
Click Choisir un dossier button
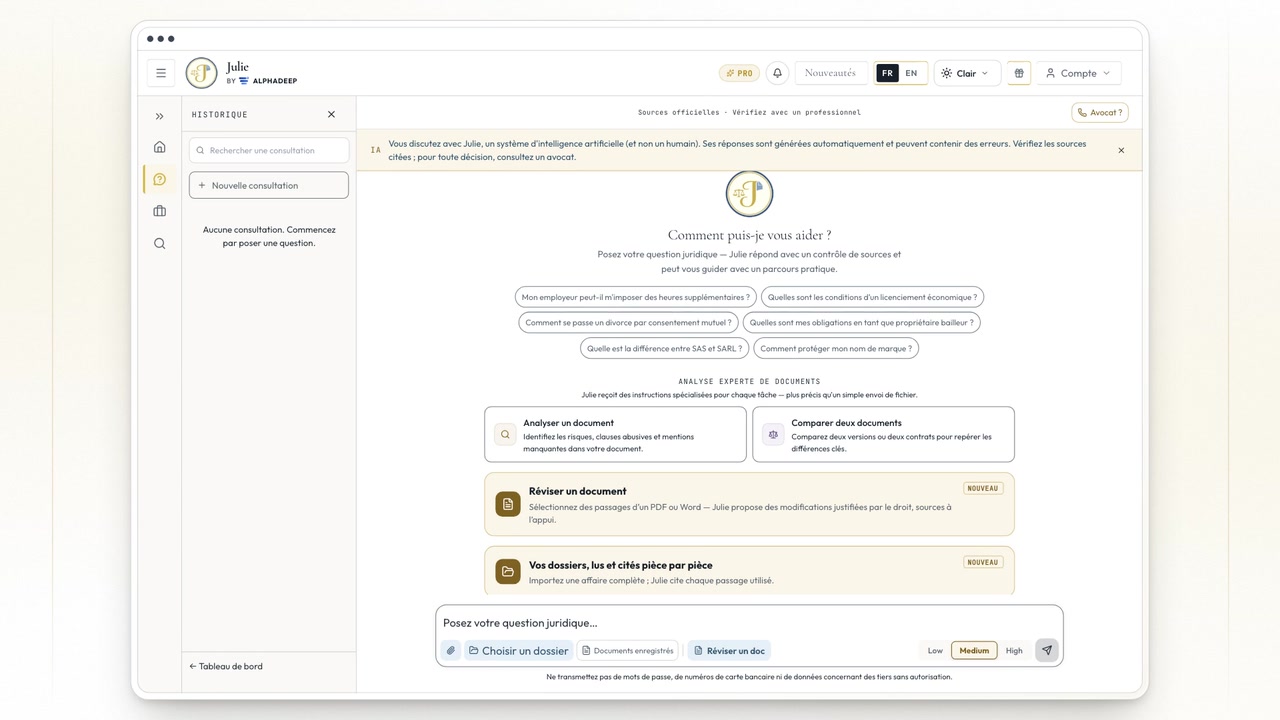tap(518, 651)
